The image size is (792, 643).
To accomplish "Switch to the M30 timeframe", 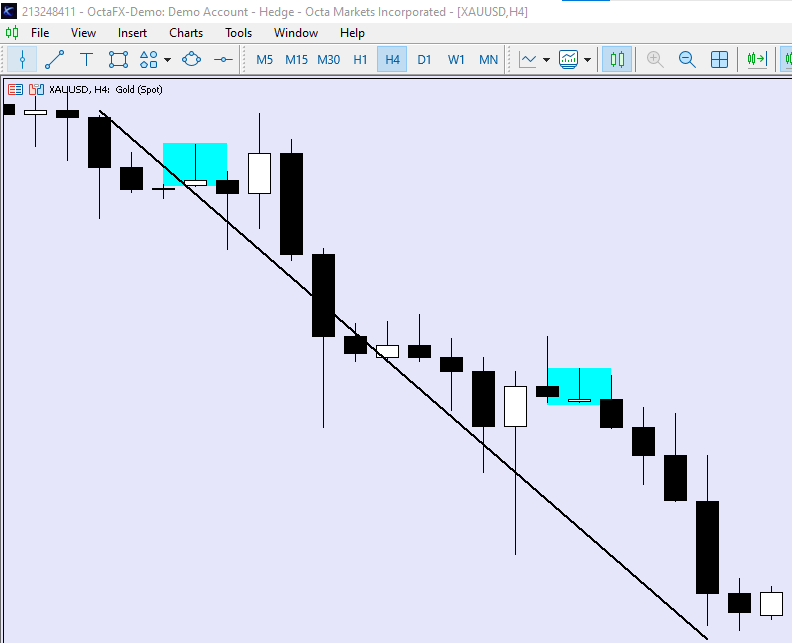I will pos(328,60).
